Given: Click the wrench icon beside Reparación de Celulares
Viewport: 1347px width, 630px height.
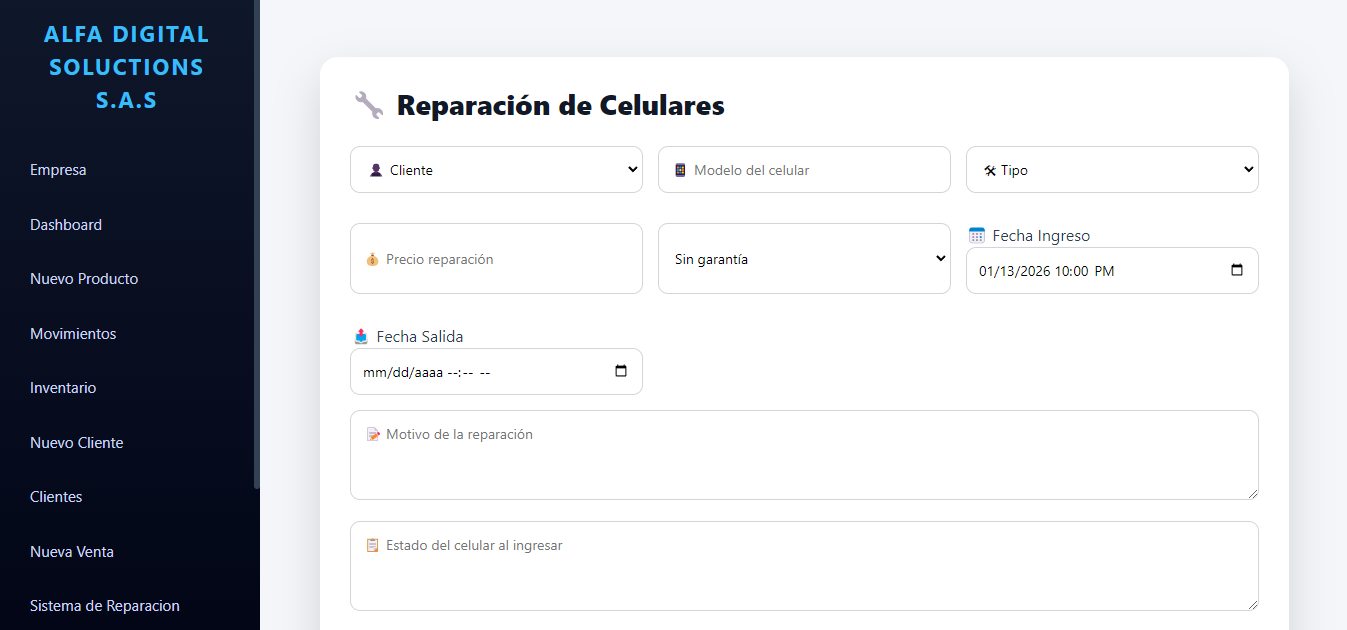Looking at the screenshot, I should pos(369,105).
